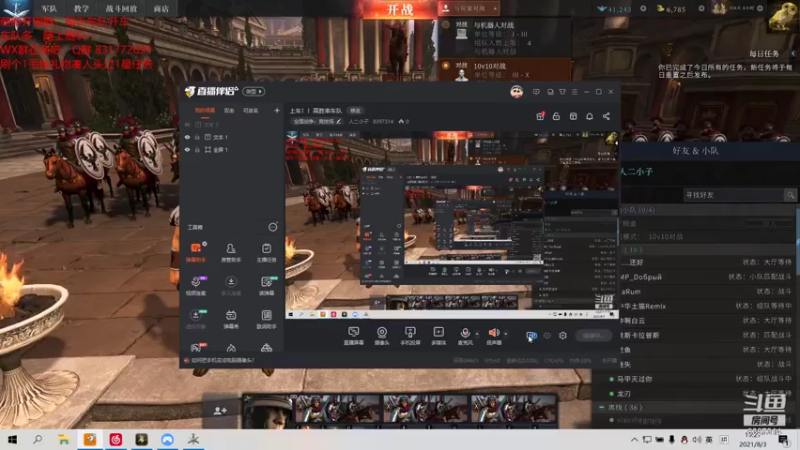800x450 pixels.
Task: Click the 寻找好友 friend search field
Action: [x=733, y=195]
